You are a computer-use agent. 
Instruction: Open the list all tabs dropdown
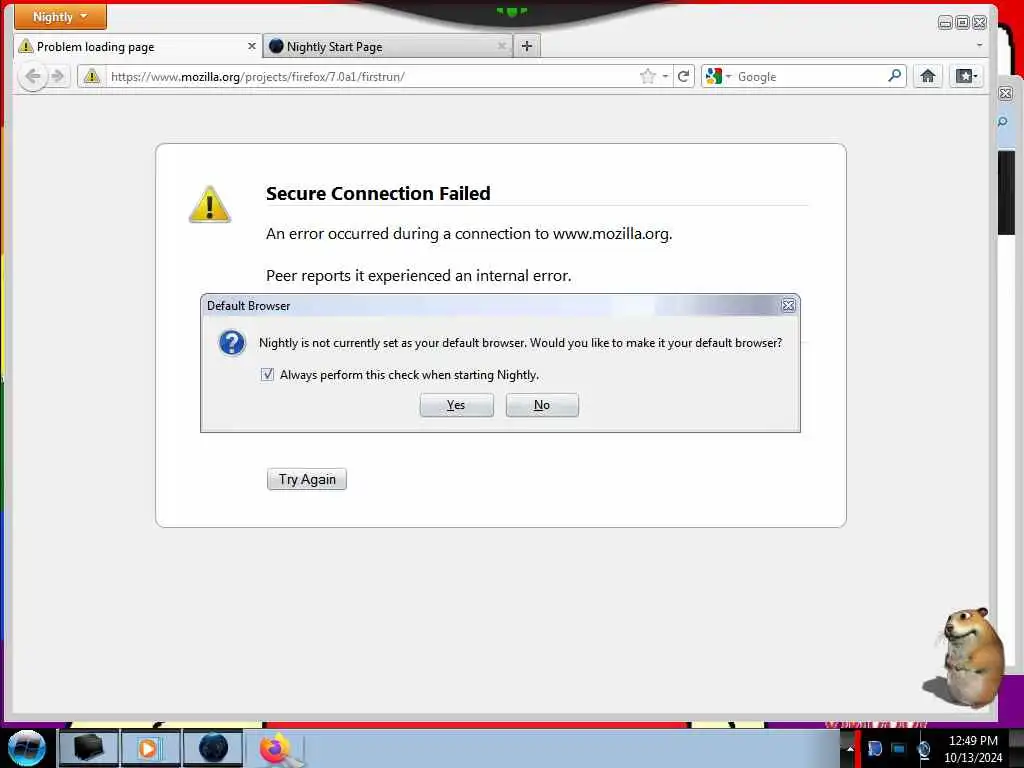[980, 45]
